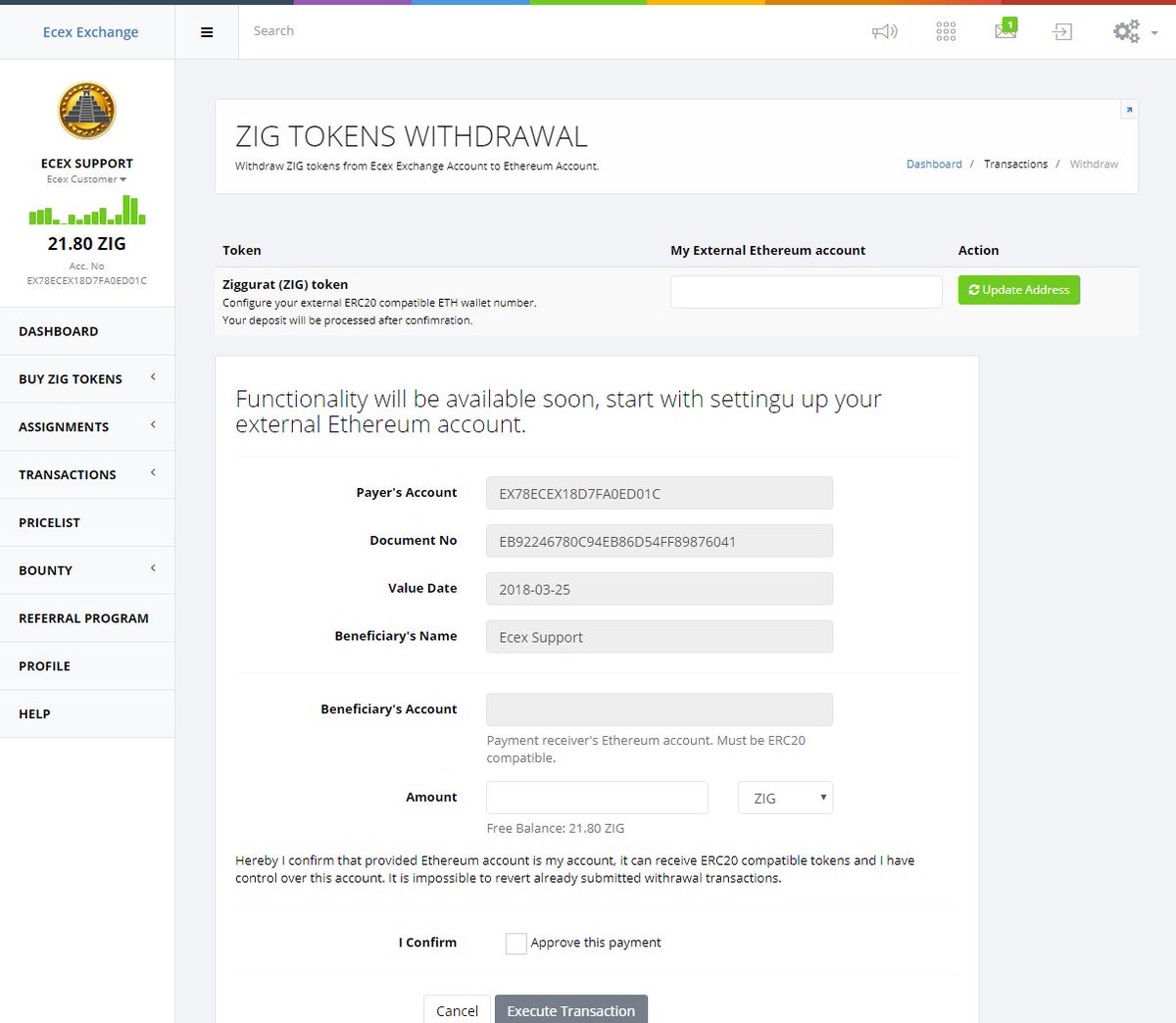The height and width of the screenshot is (1023, 1176).
Task: Click the Document No field
Action: [660, 541]
